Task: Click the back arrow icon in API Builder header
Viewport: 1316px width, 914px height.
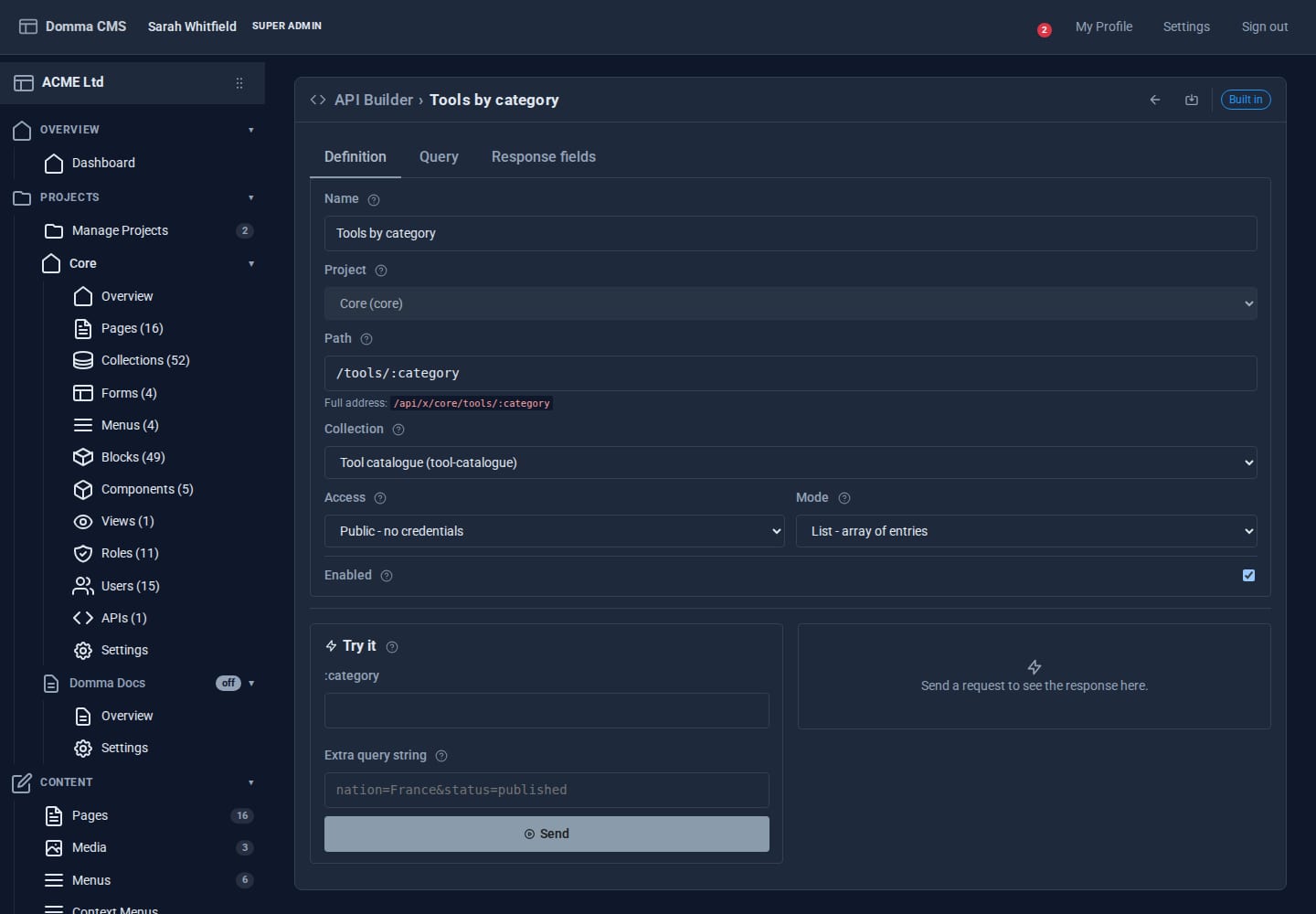Action: [1155, 100]
